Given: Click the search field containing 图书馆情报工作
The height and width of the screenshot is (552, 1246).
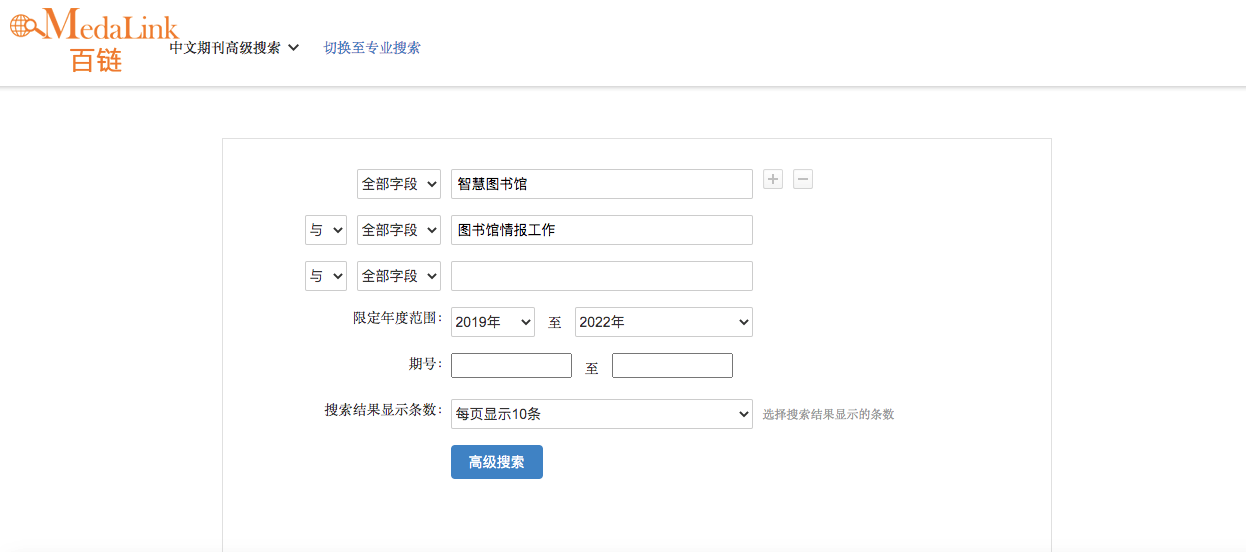Looking at the screenshot, I should click(601, 230).
